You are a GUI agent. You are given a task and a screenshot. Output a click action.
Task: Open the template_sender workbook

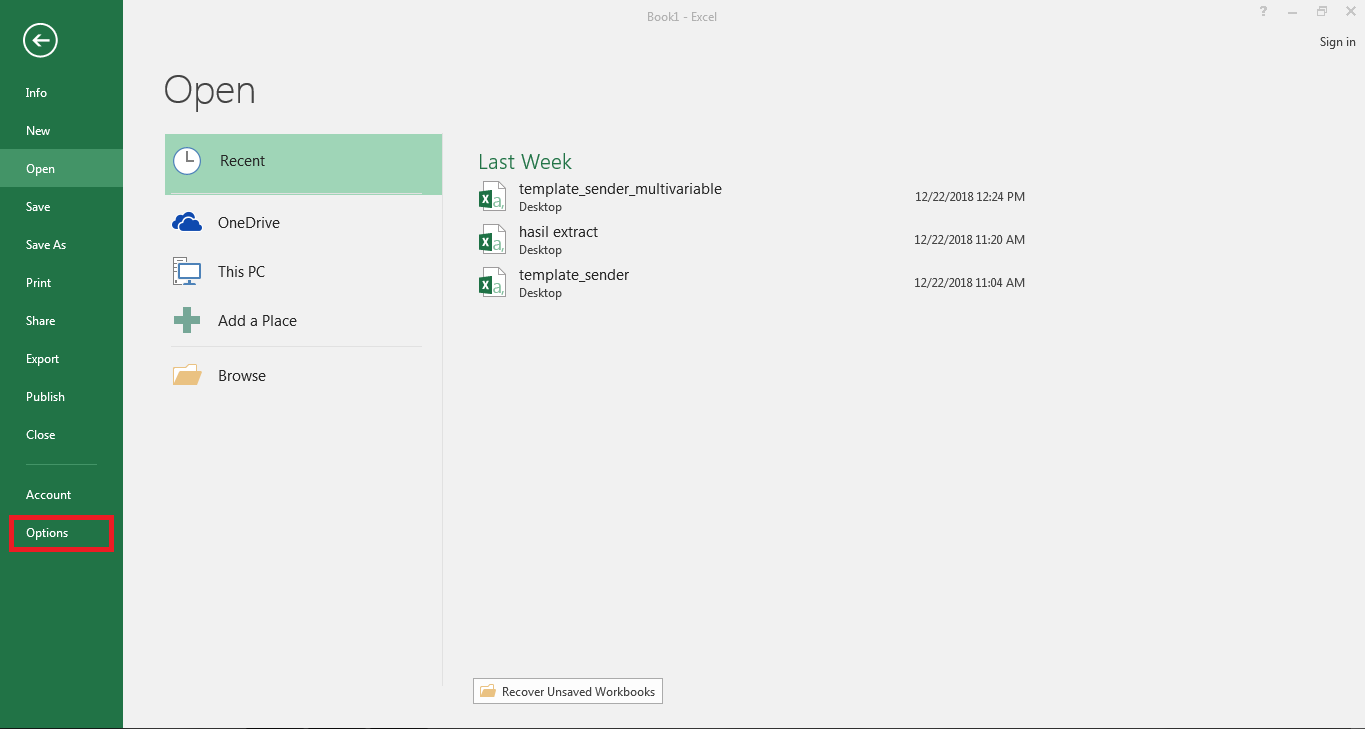[x=574, y=275]
